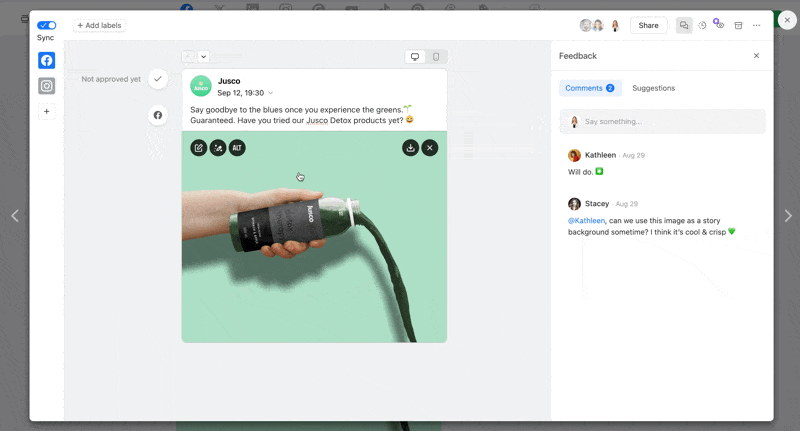
Task: Approve the post with the checkmark button
Action: 158,79
